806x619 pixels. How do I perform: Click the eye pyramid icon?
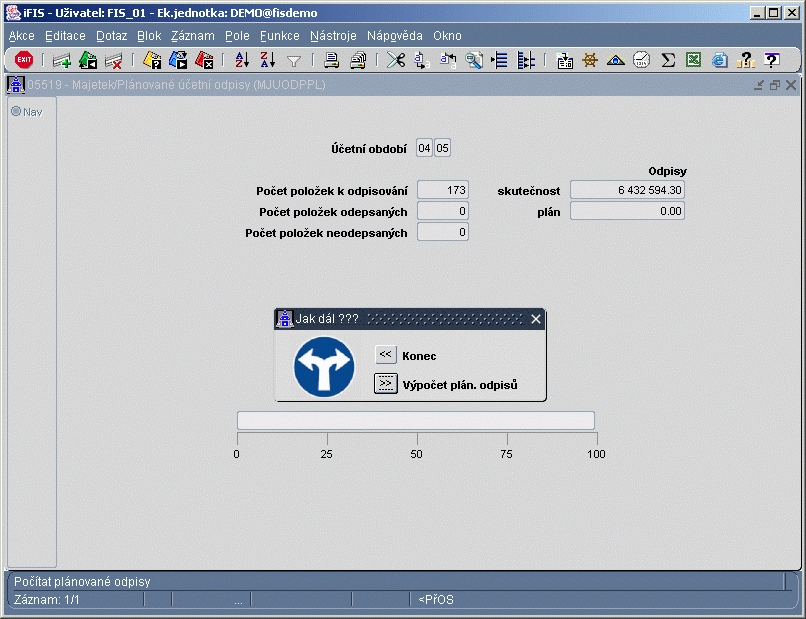click(x=616, y=61)
